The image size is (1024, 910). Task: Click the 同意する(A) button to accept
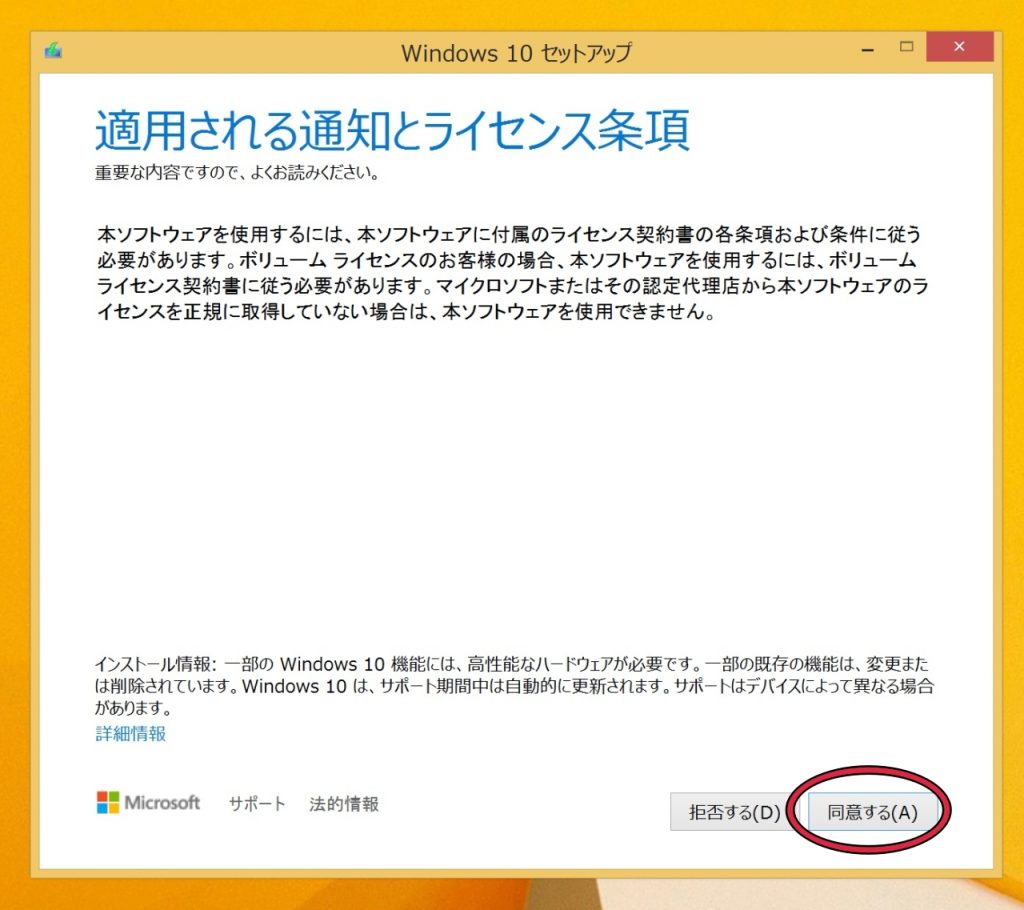coord(872,812)
